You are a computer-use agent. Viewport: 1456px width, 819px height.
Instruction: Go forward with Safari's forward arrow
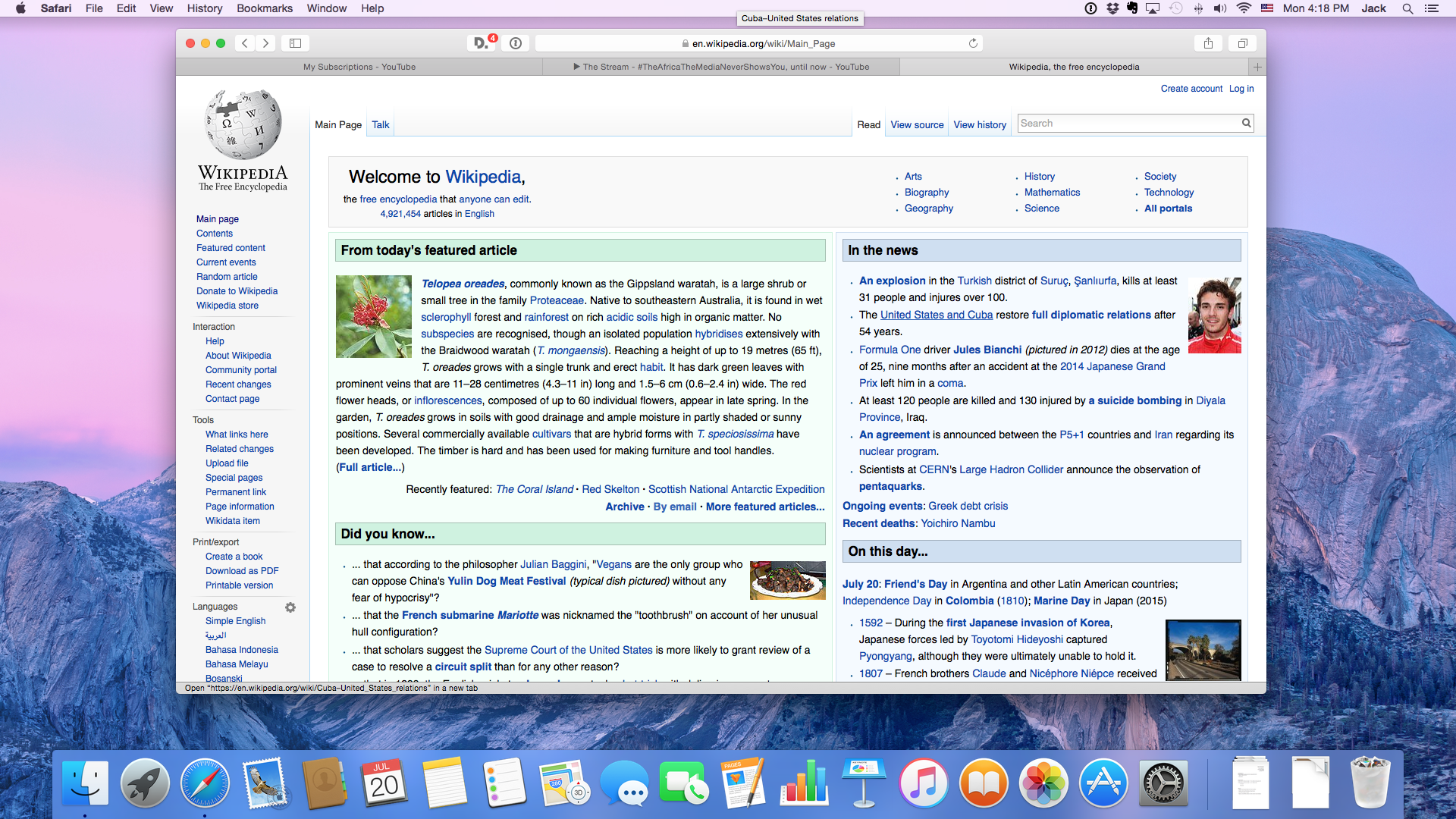point(265,43)
